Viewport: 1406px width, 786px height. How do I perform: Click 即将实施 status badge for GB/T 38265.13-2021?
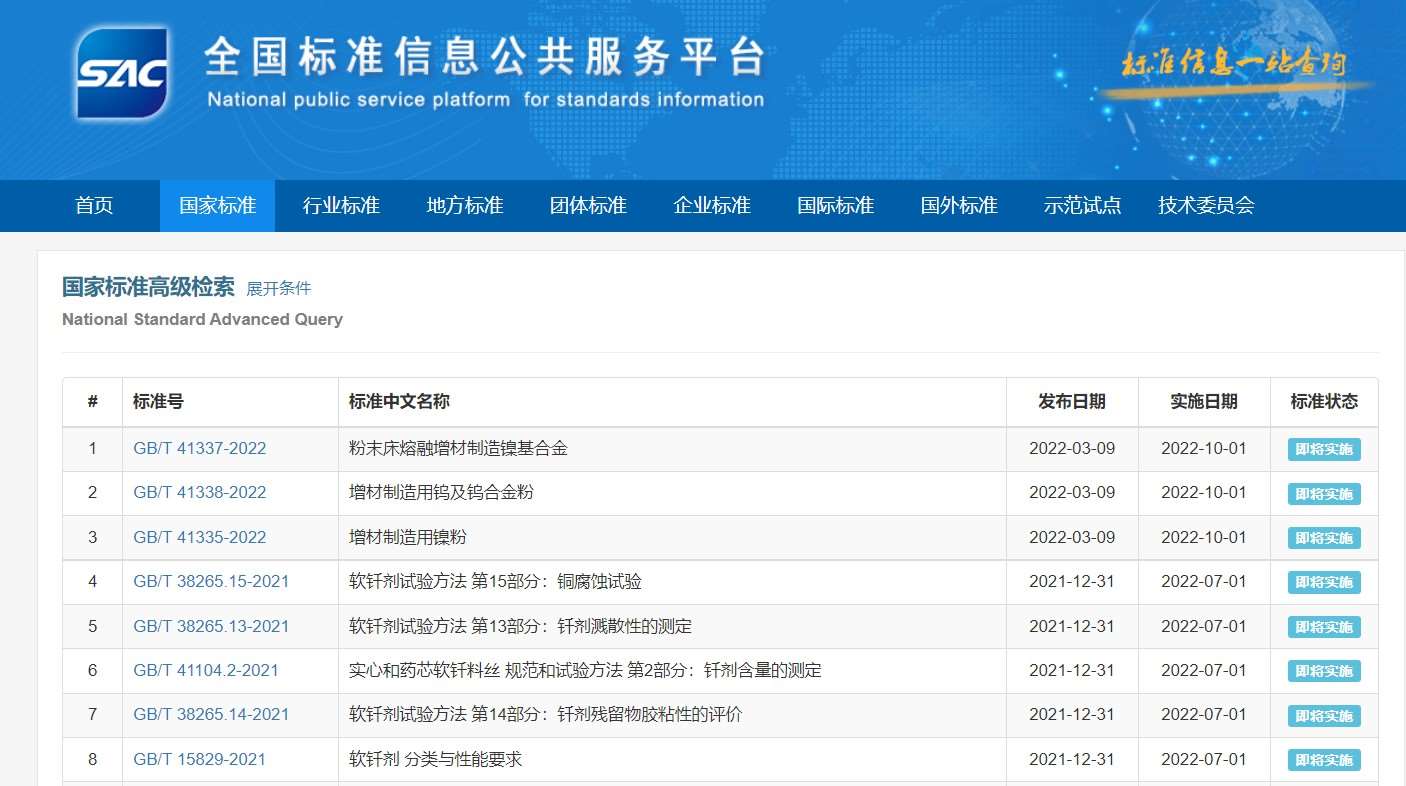point(1324,627)
